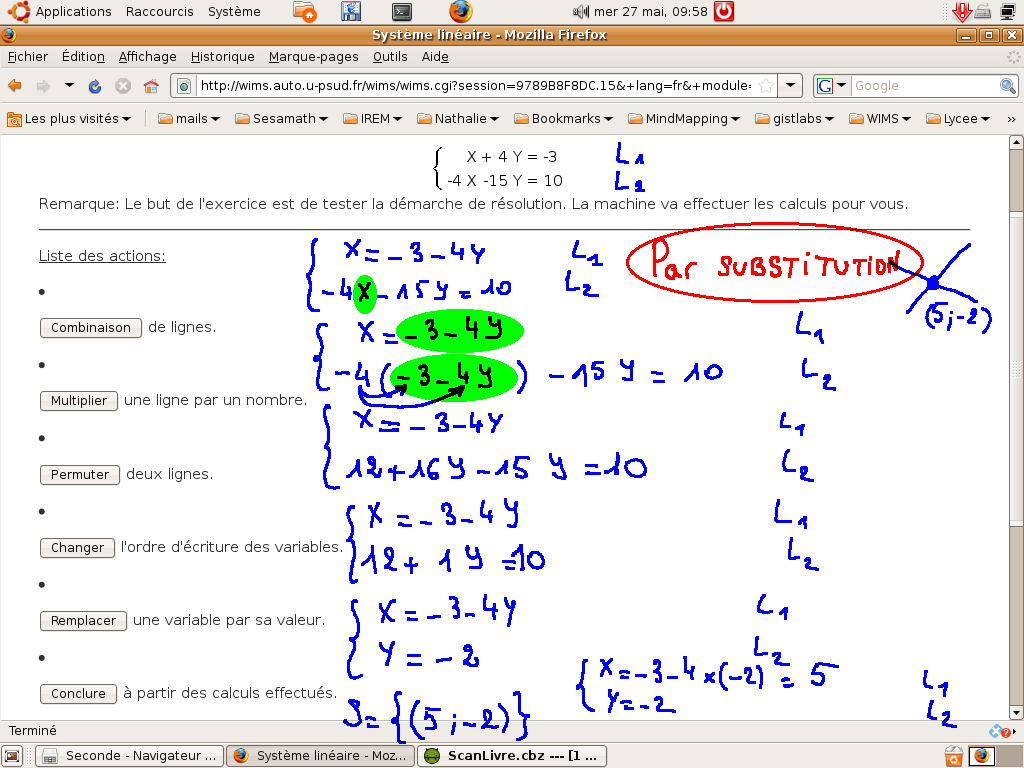This screenshot has width=1024, height=768.
Task: Open the URL history dropdown arrow
Action: tap(790, 86)
